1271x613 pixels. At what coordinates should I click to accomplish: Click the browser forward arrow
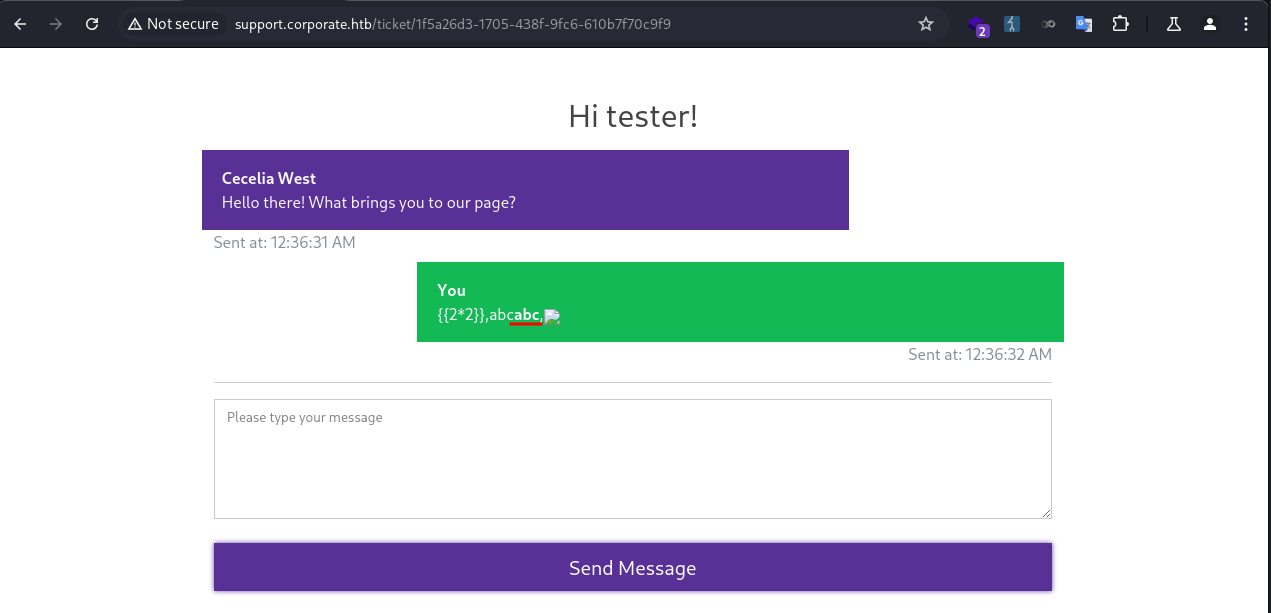pyautogui.click(x=56, y=24)
